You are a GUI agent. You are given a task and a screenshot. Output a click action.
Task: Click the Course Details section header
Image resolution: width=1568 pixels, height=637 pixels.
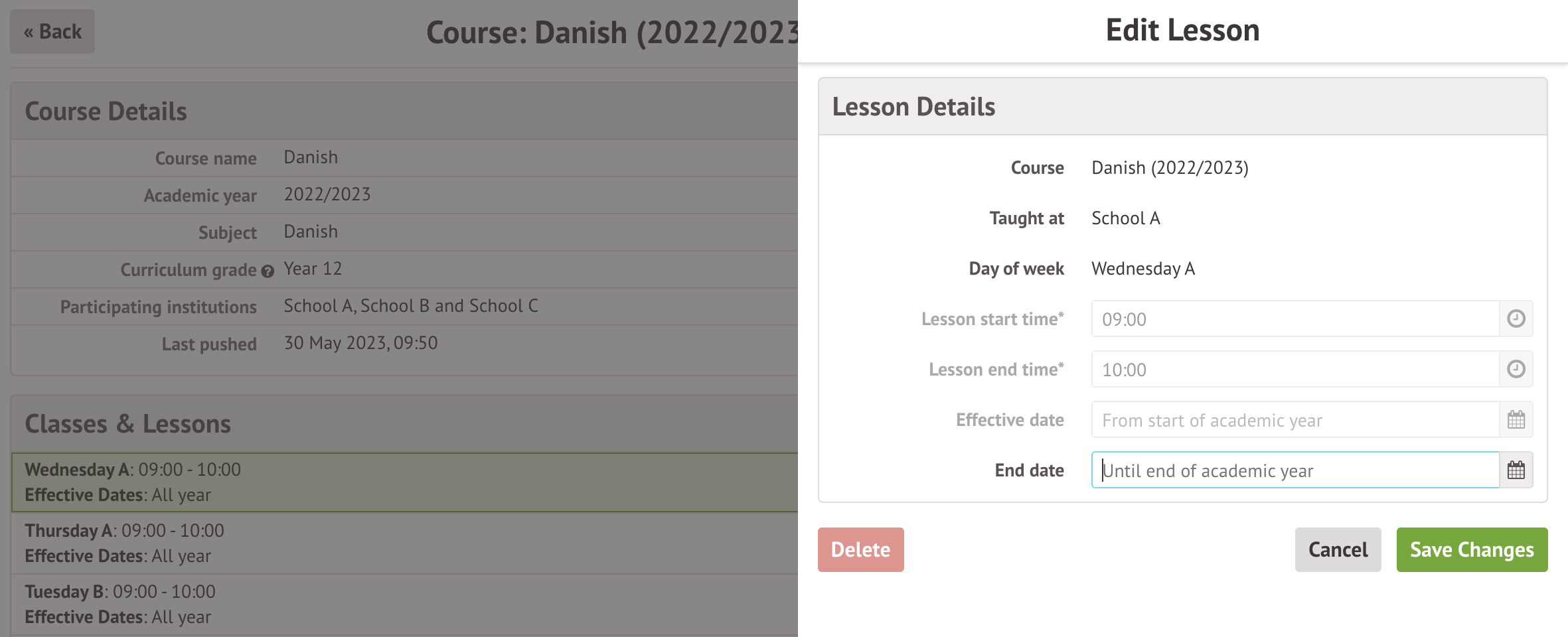[106, 111]
